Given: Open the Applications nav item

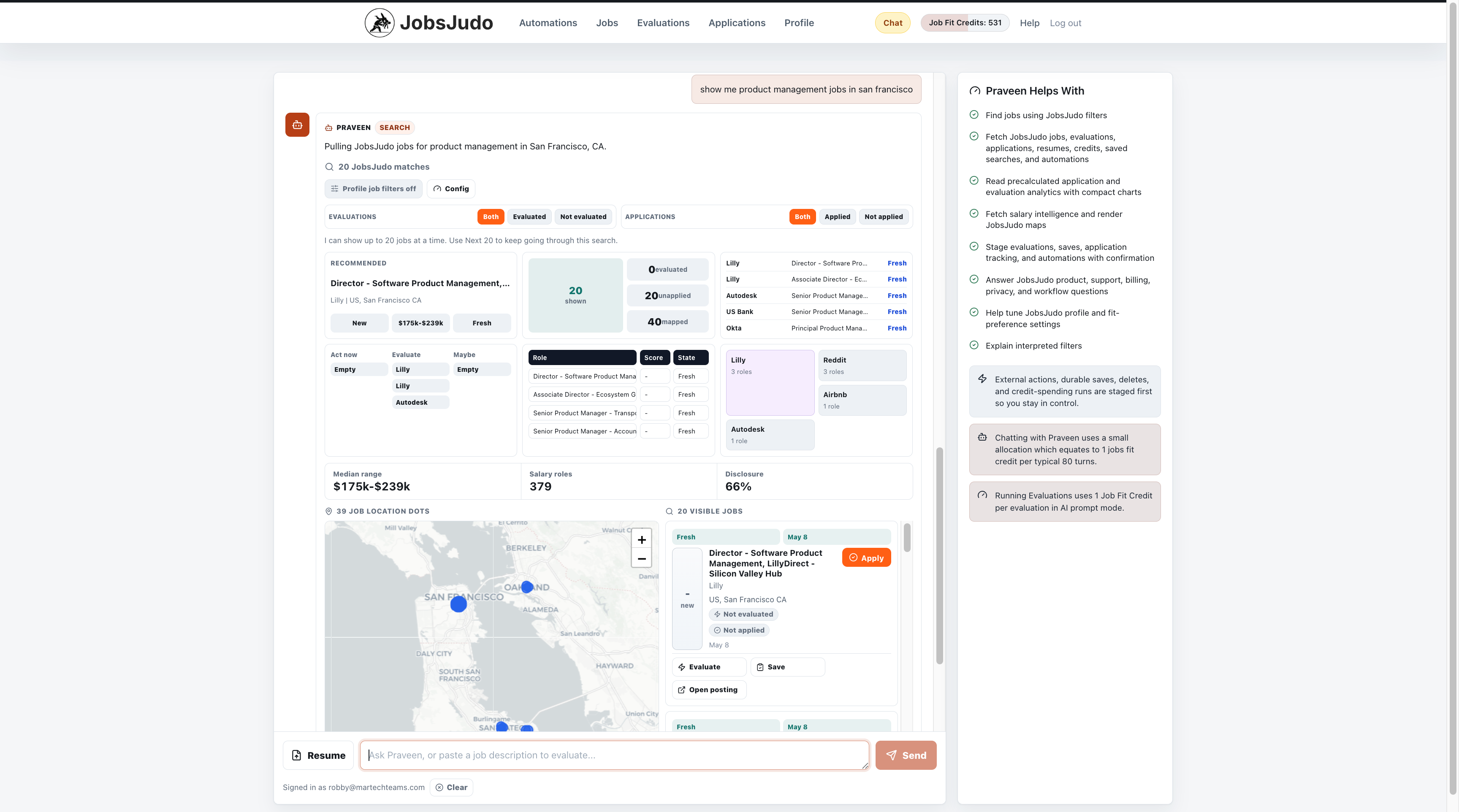Looking at the screenshot, I should pos(737,23).
